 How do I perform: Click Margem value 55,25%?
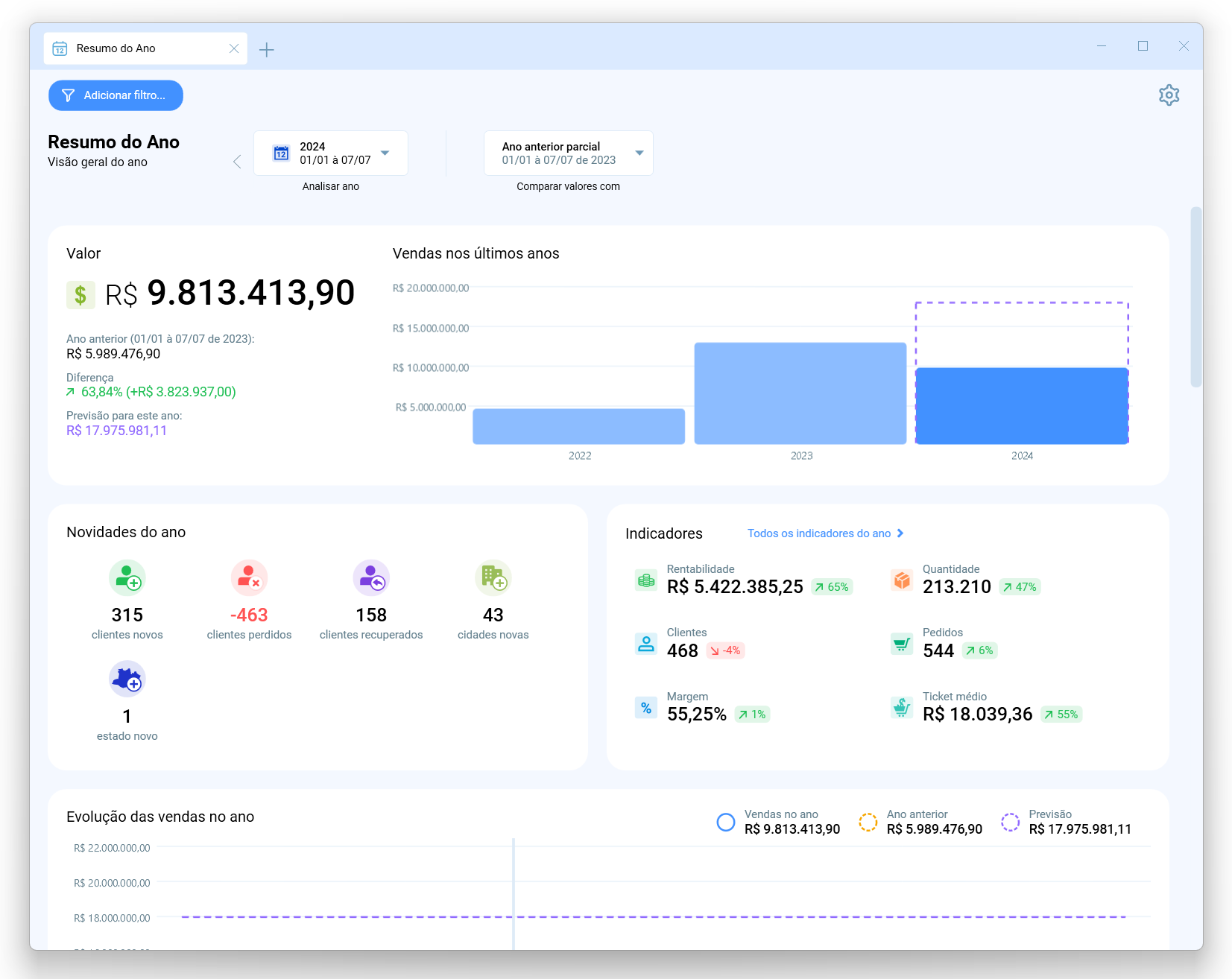[697, 715]
